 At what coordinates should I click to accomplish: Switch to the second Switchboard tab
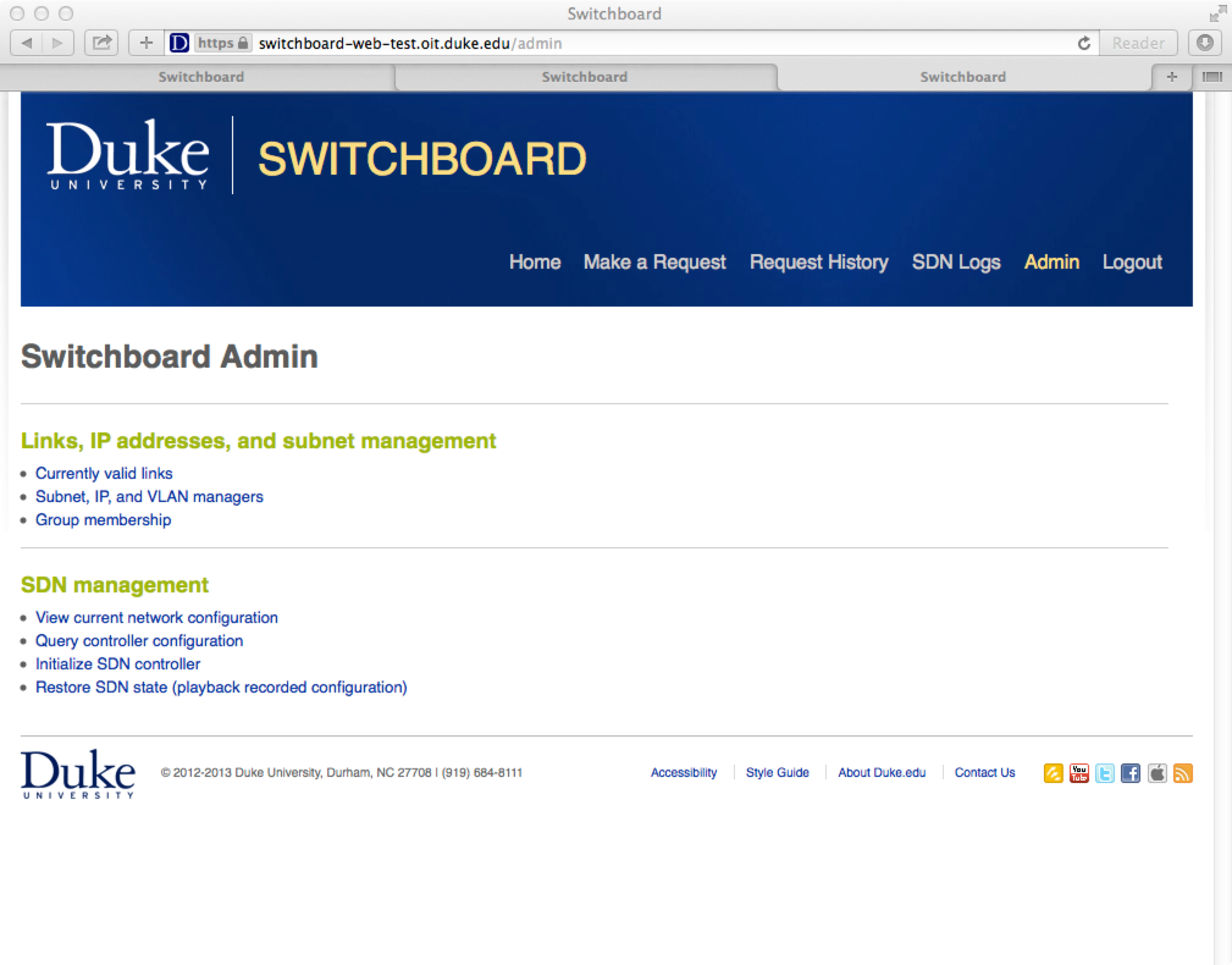(x=585, y=77)
